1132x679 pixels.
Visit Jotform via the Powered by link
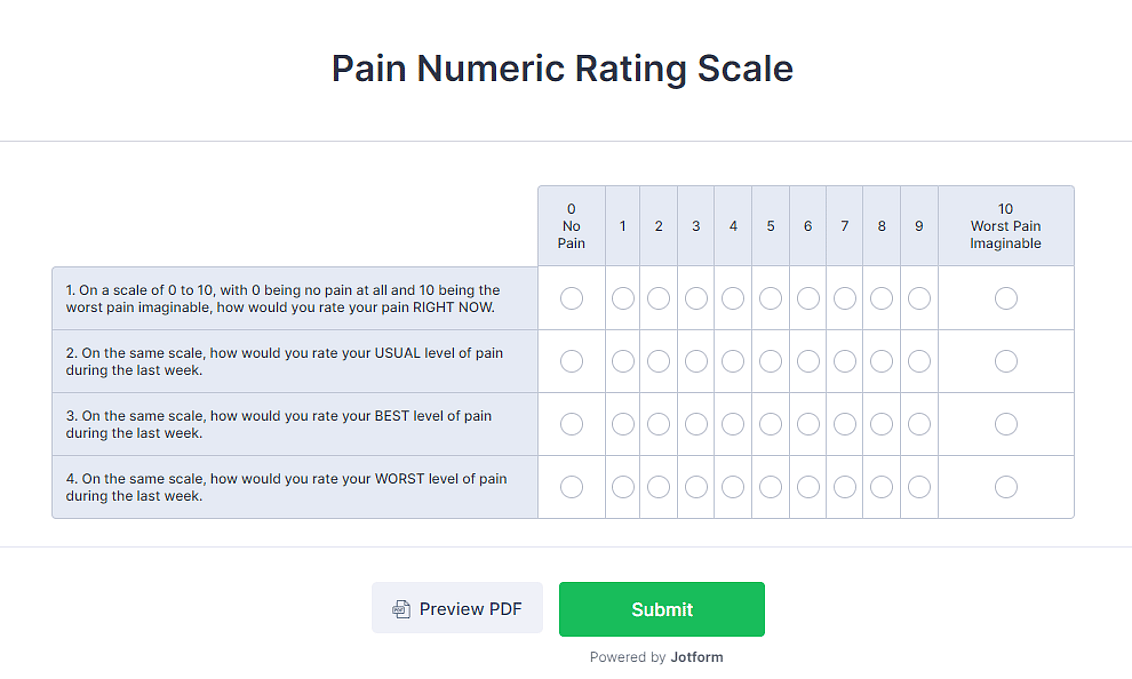coord(695,657)
